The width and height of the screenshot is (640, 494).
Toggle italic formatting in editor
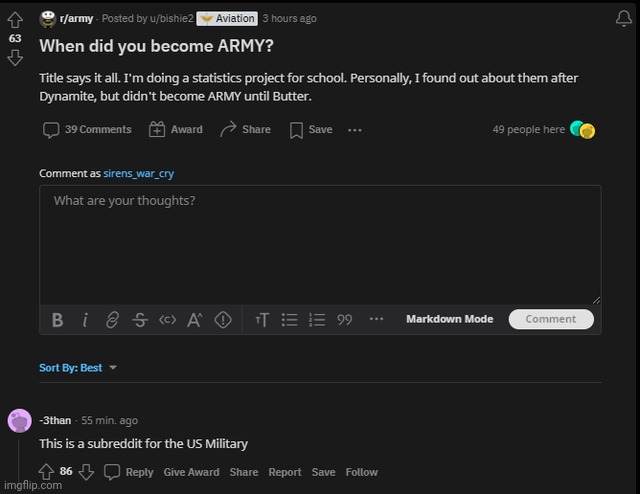coord(85,320)
